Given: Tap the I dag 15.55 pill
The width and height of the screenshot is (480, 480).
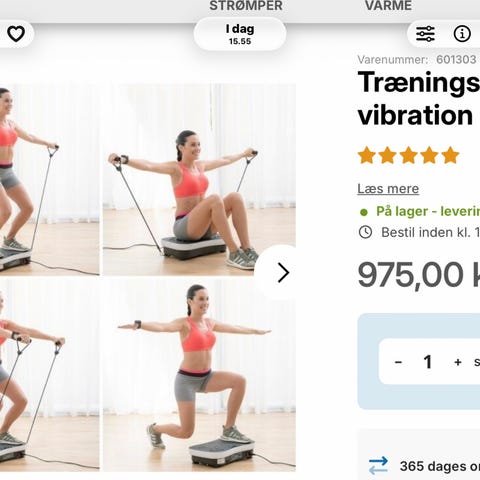Looking at the screenshot, I should 240,34.
